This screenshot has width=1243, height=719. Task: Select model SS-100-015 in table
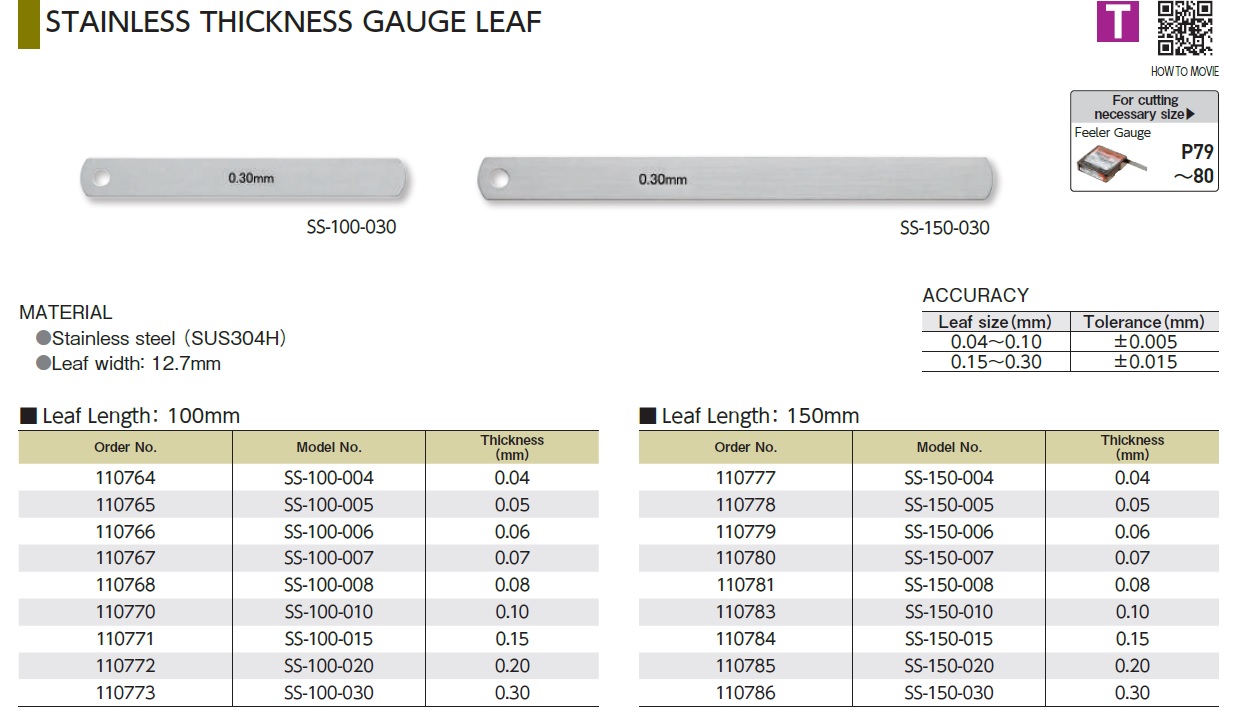(x=328, y=639)
